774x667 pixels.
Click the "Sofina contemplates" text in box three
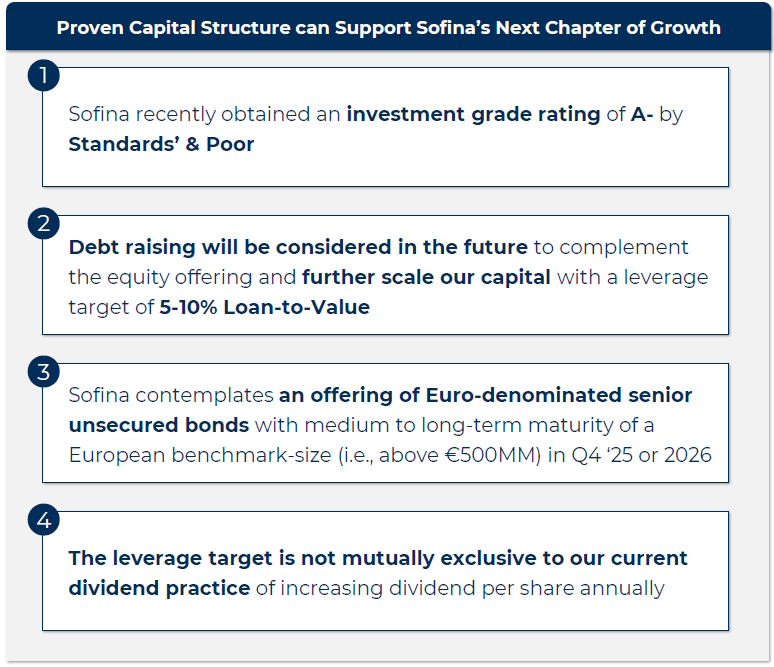coord(170,395)
